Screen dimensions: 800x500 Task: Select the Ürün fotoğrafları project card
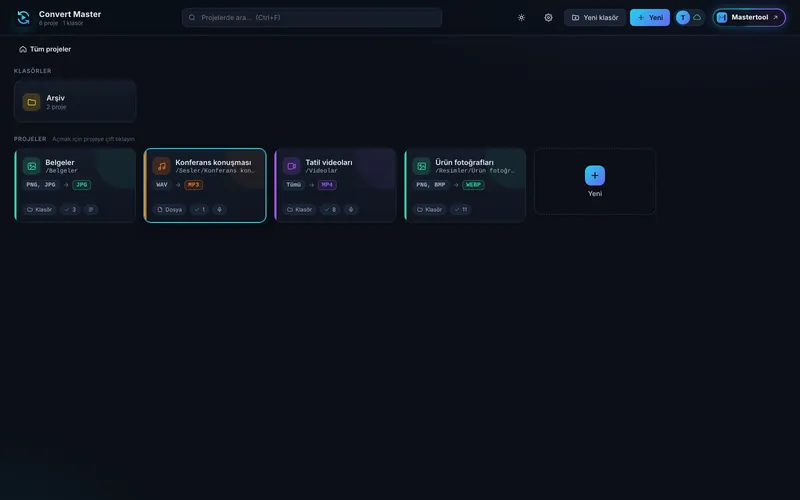465,185
